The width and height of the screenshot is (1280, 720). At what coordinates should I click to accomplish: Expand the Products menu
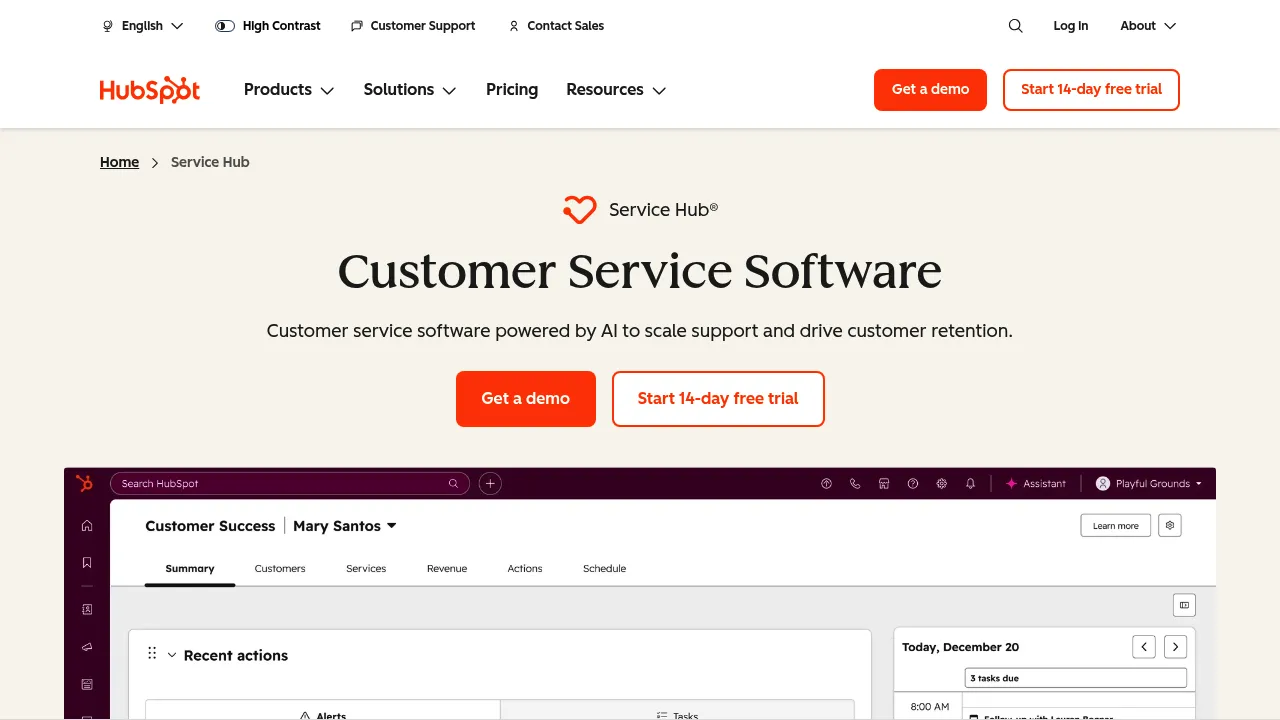tap(289, 90)
